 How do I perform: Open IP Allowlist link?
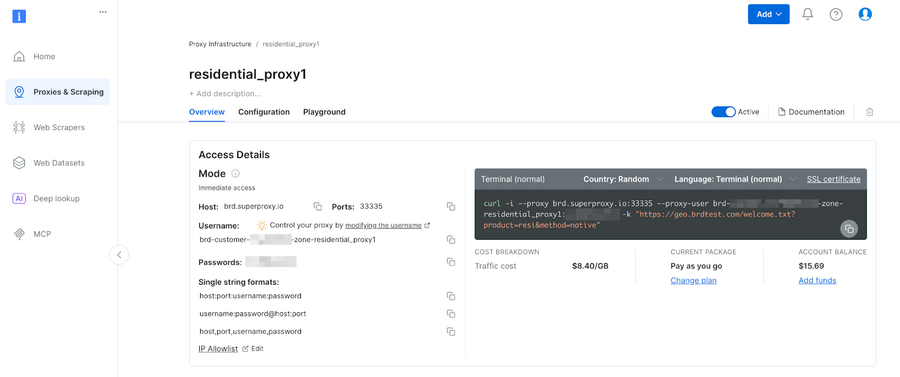[218, 348]
